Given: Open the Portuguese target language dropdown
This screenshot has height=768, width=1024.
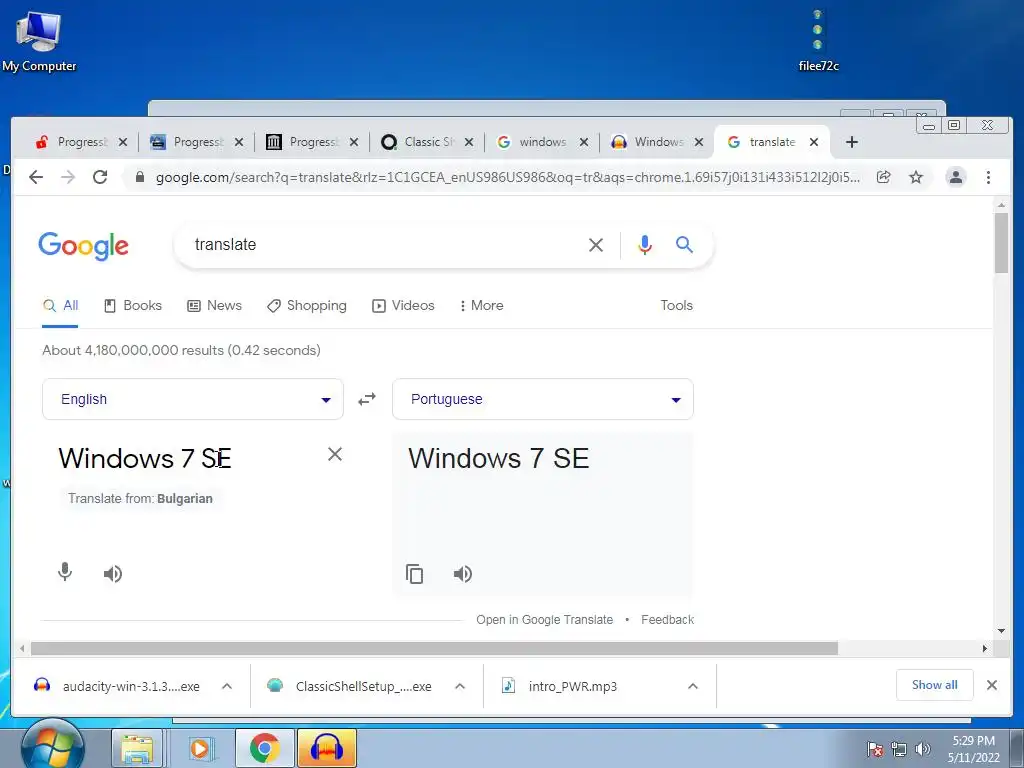Looking at the screenshot, I should (543, 399).
